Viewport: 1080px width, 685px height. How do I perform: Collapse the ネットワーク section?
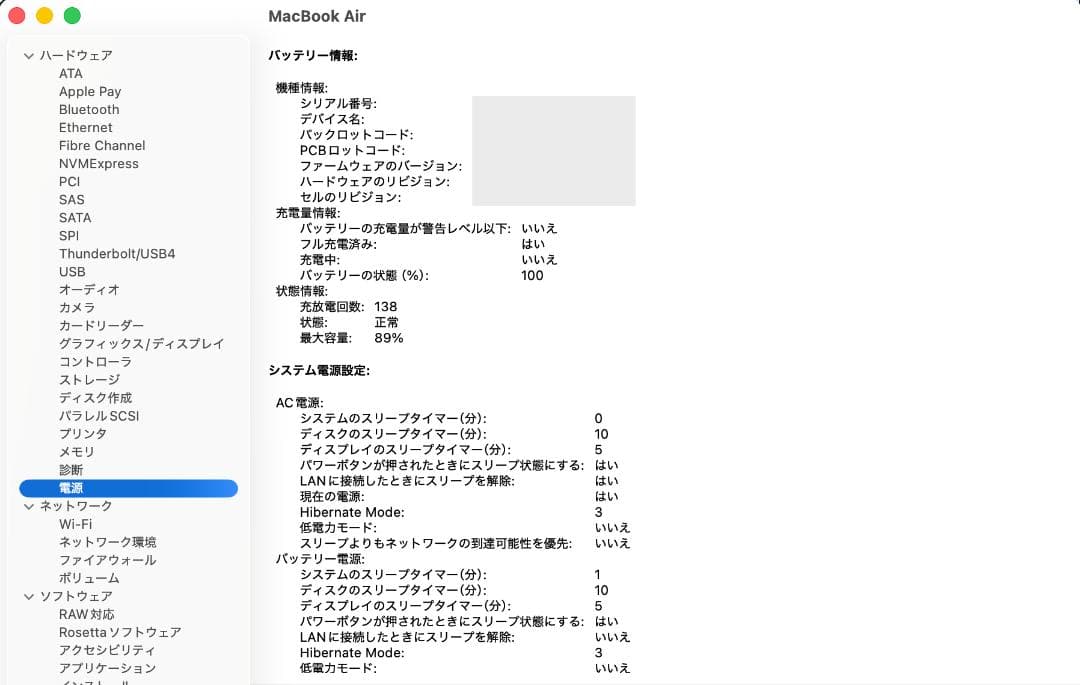[x=28, y=505]
